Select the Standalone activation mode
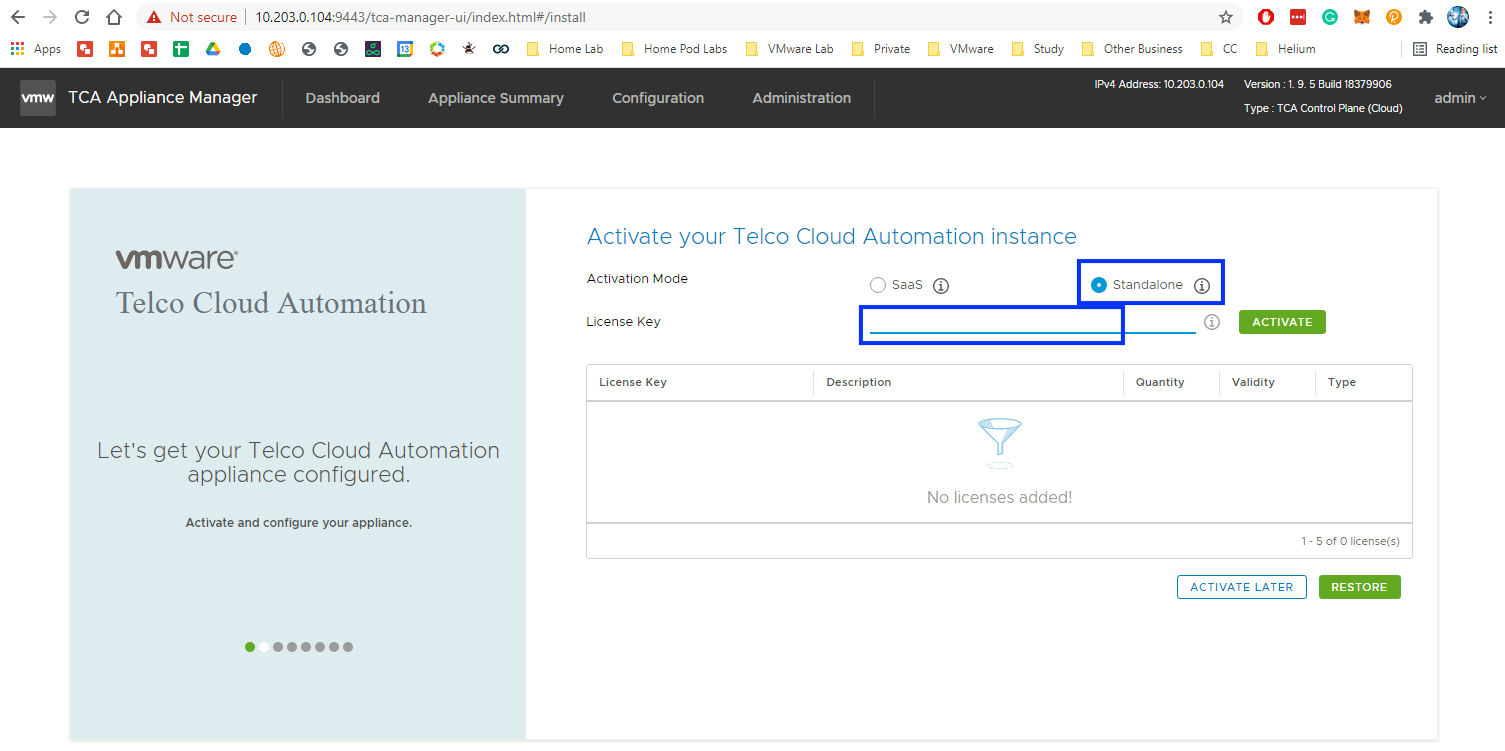The image size is (1505, 751). click(1099, 285)
